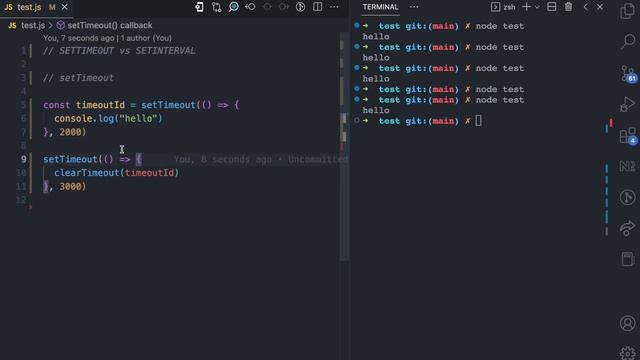Click the left chevron in terminal panel header

coord(585,7)
